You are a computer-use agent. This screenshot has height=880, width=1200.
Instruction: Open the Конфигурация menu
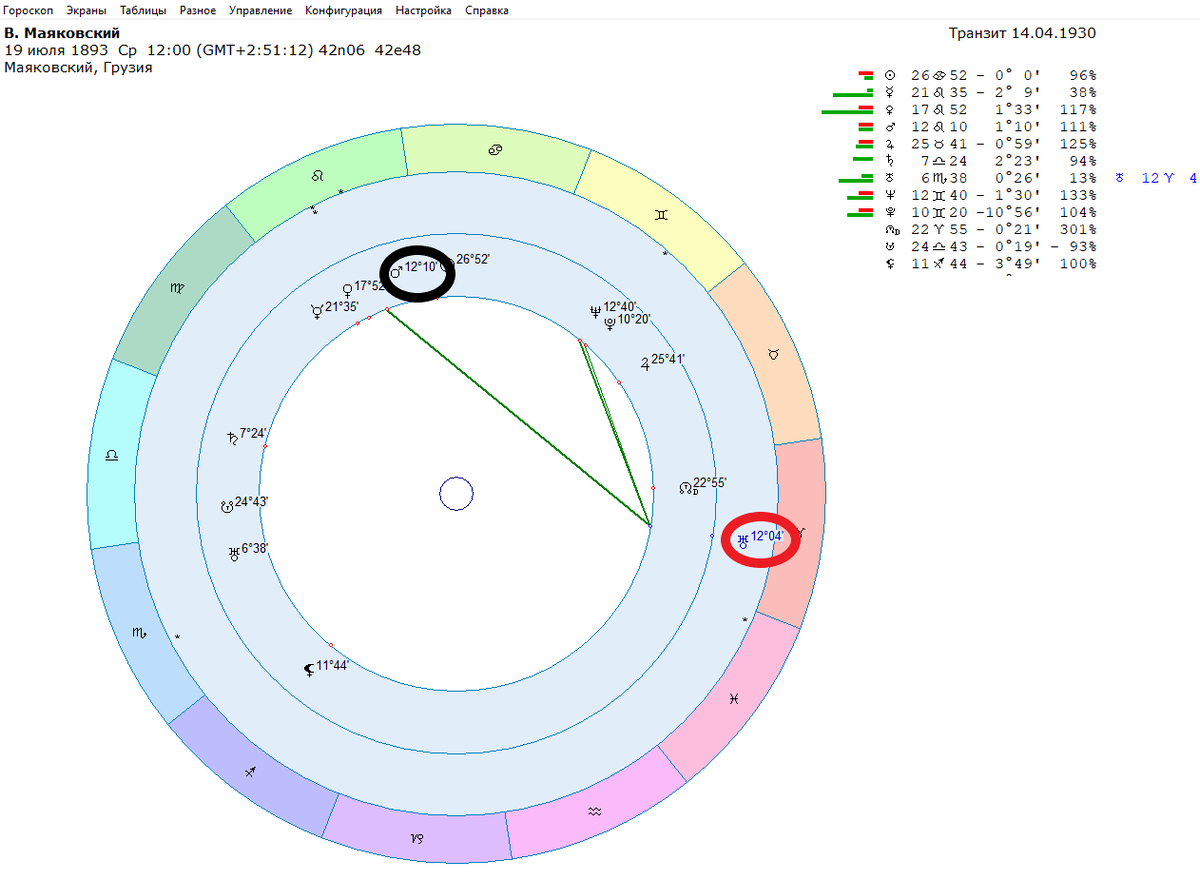coord(343,10)
